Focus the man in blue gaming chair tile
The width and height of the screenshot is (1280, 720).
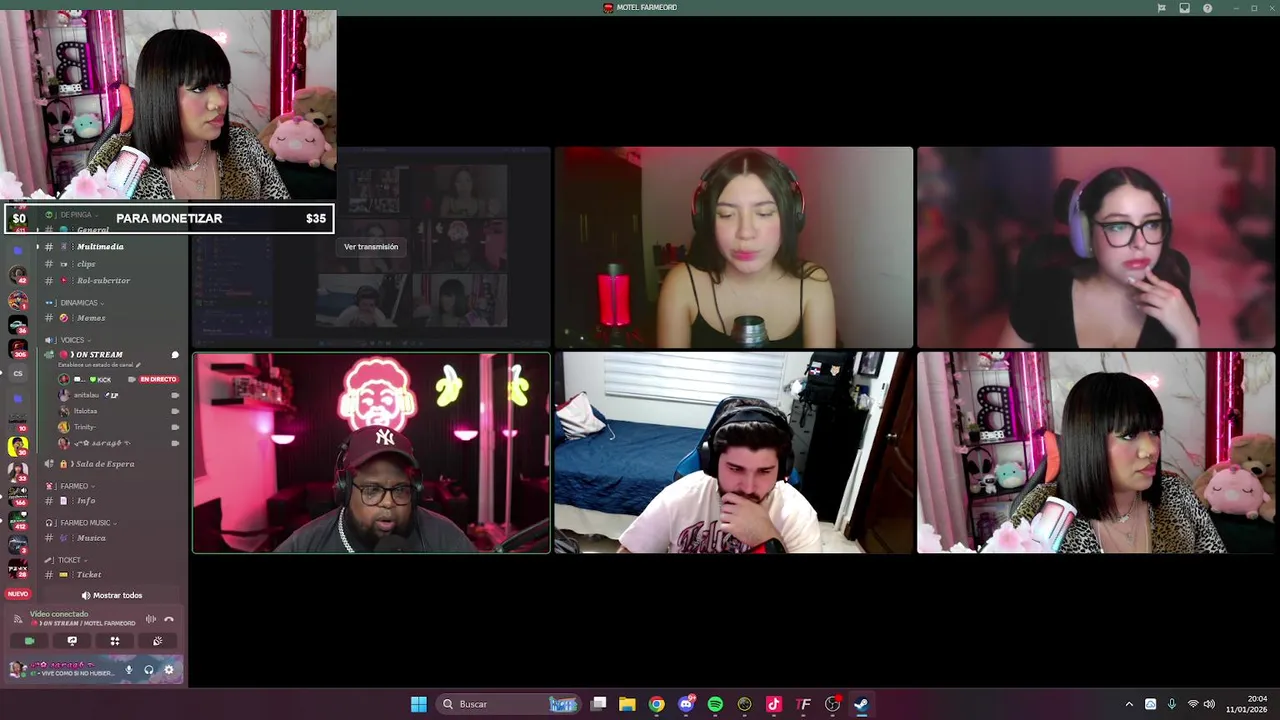point(733,452)
